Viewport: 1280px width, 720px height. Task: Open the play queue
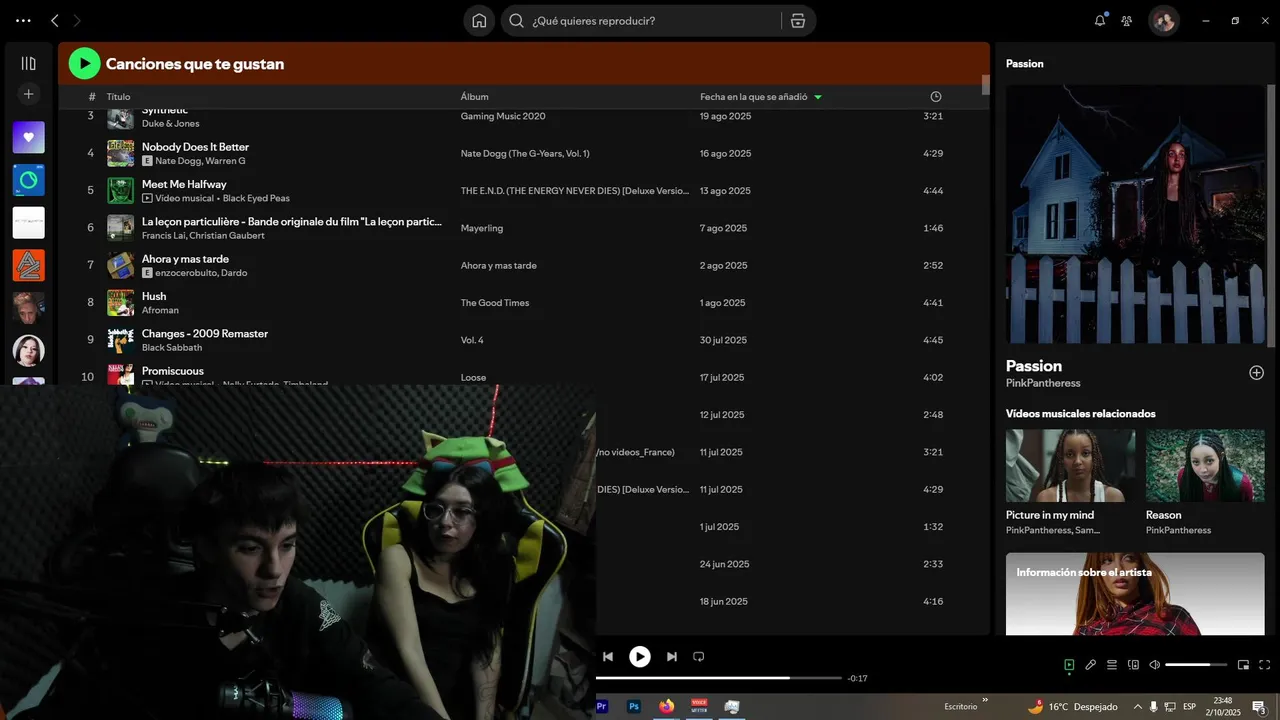[x=1112, y=664]
